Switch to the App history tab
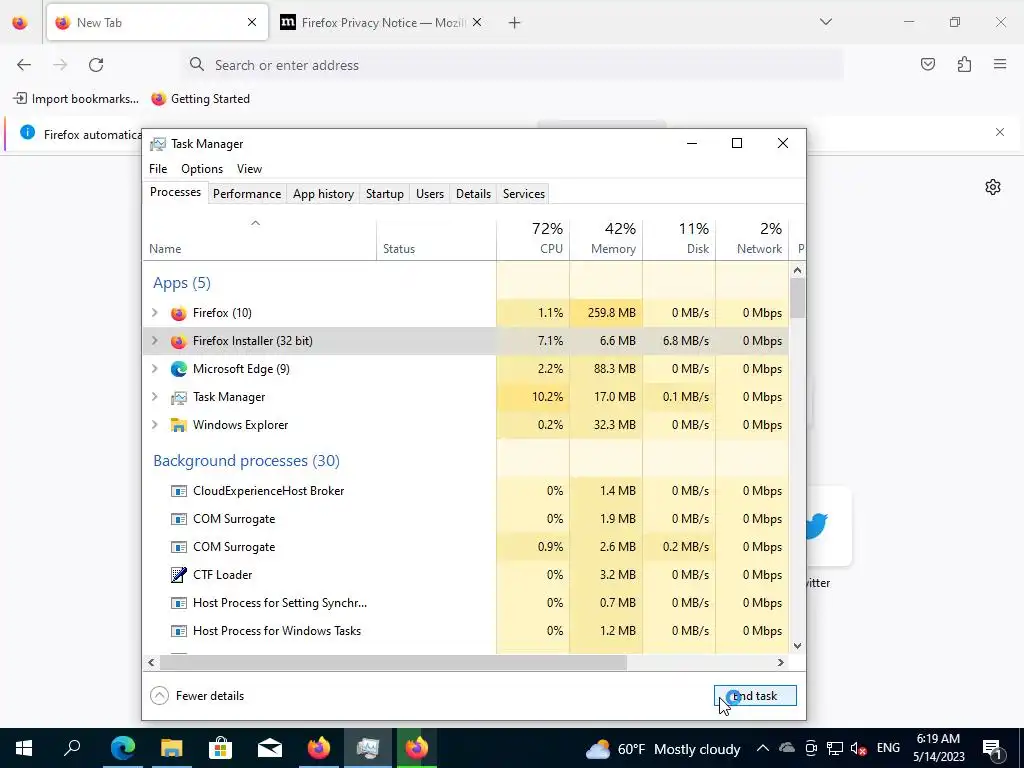The width and height of the screenshot is (1024, 768). pos(323,194)
